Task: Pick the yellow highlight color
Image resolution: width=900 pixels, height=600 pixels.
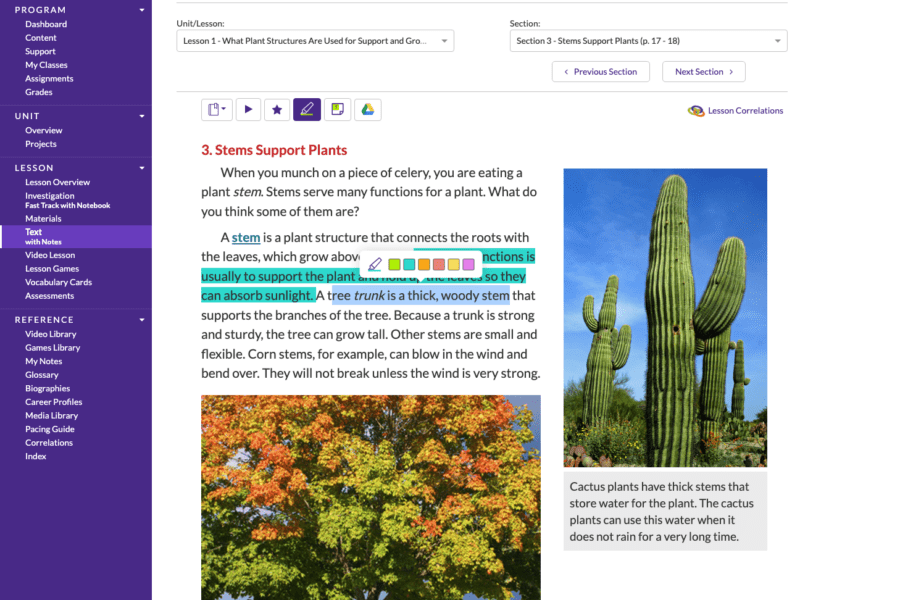Action: click(454, 264)
